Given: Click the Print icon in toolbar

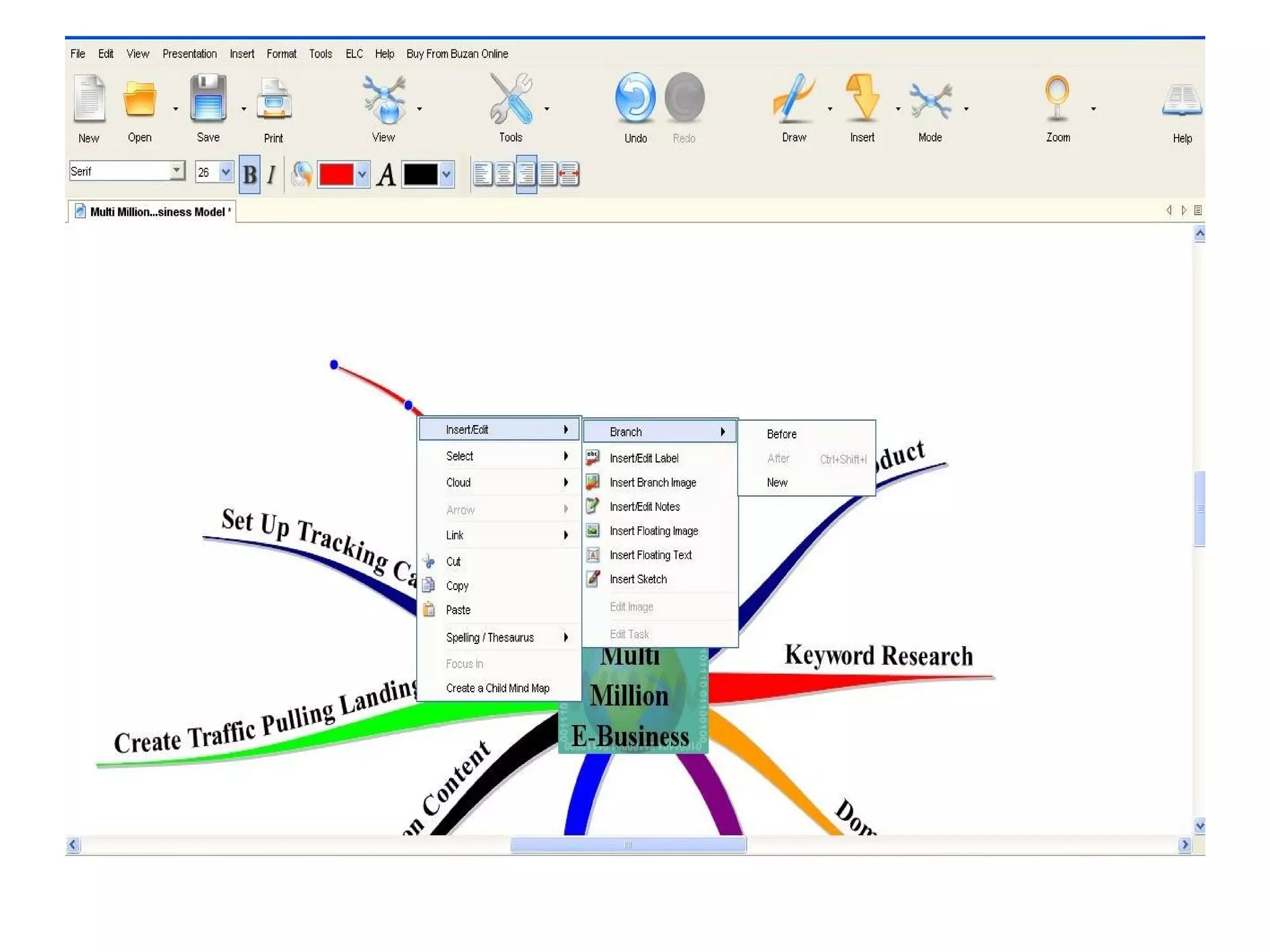Looking at the screenshot, I should (273, 99).
